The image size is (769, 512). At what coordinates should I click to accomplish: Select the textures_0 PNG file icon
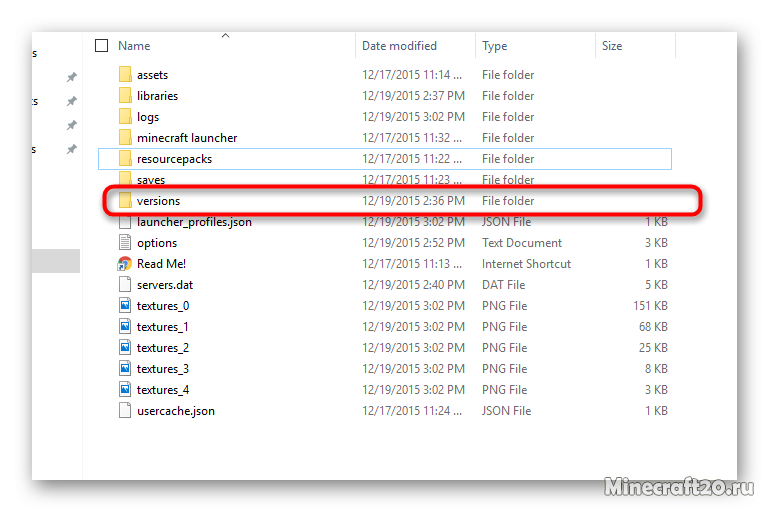[x=125, y=306]
